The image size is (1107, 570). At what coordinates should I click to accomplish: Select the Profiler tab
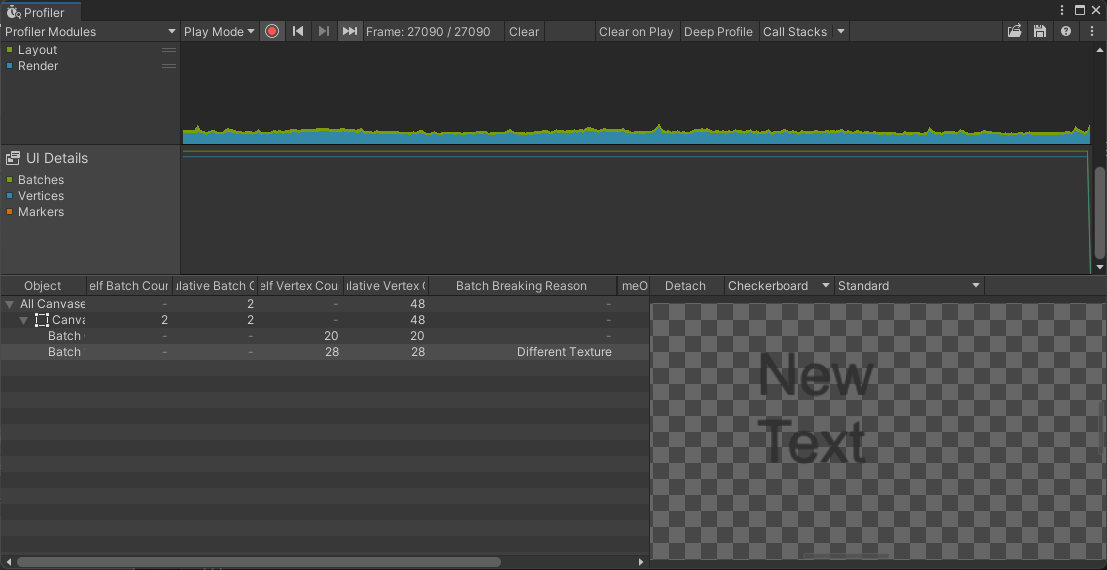click(41, 11)
